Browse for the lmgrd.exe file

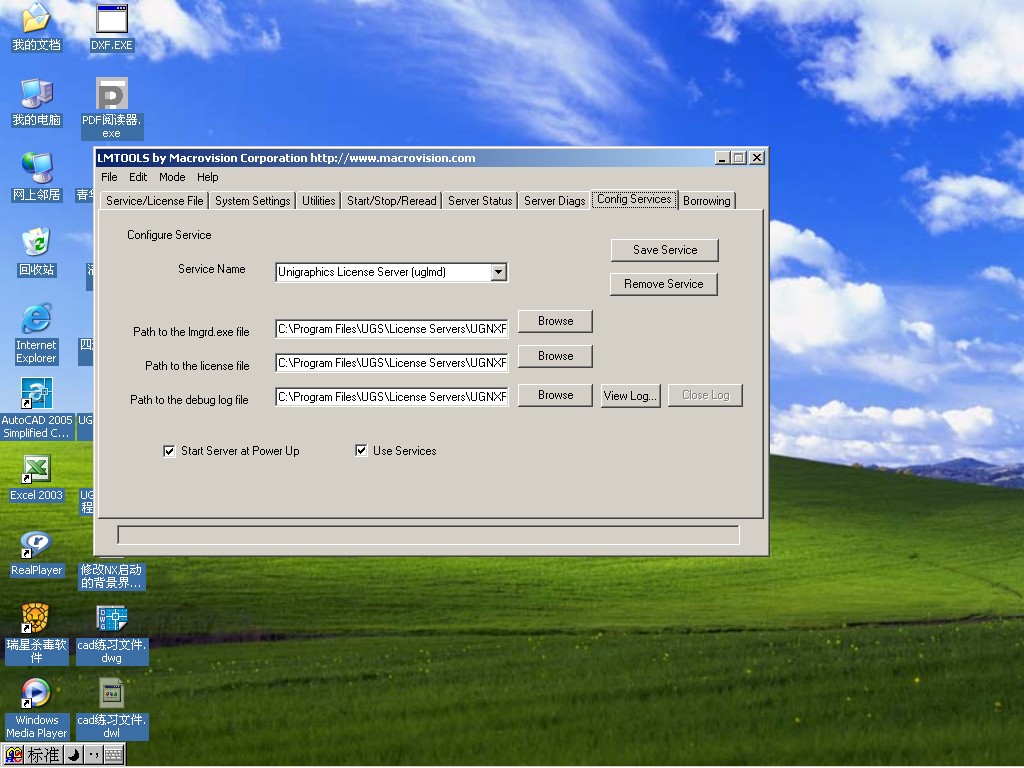[555, 321]
